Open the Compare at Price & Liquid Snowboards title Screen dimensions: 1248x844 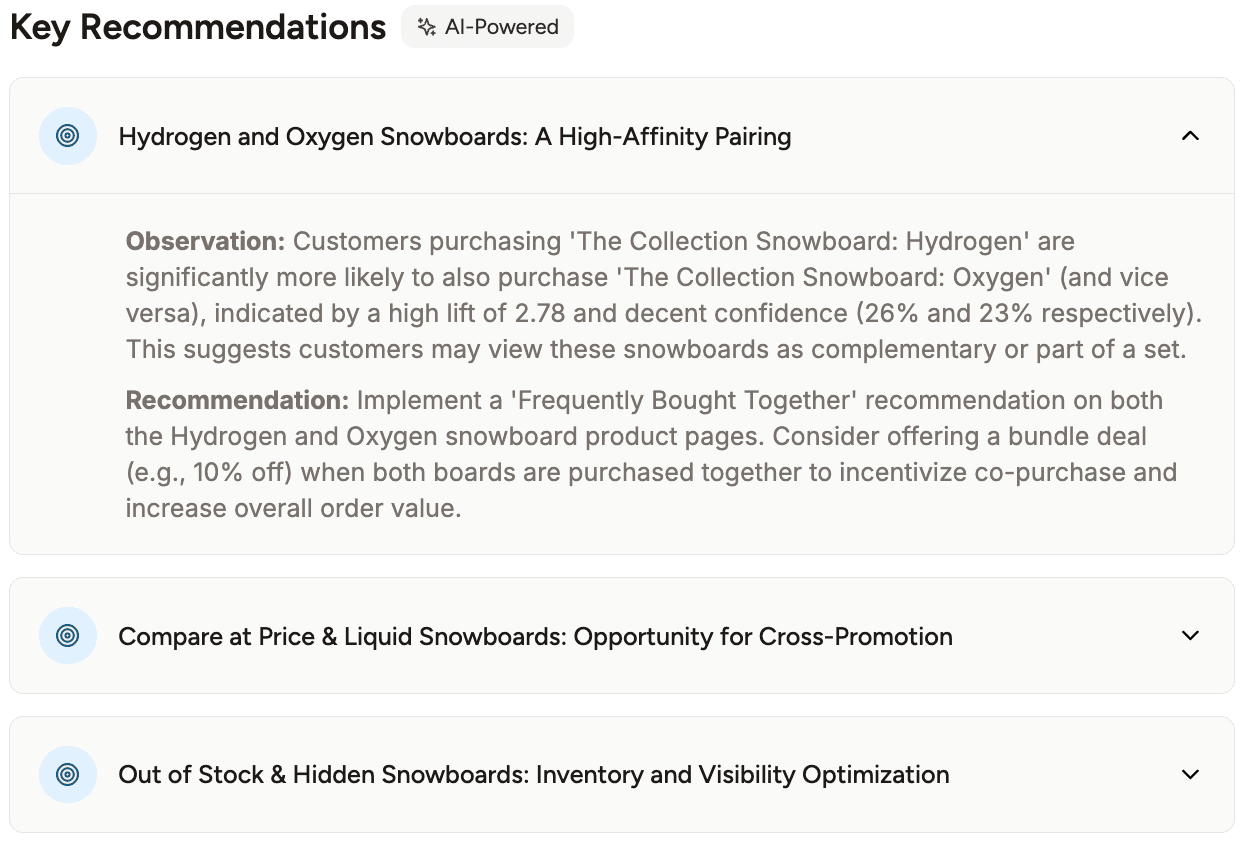[535, 637]
